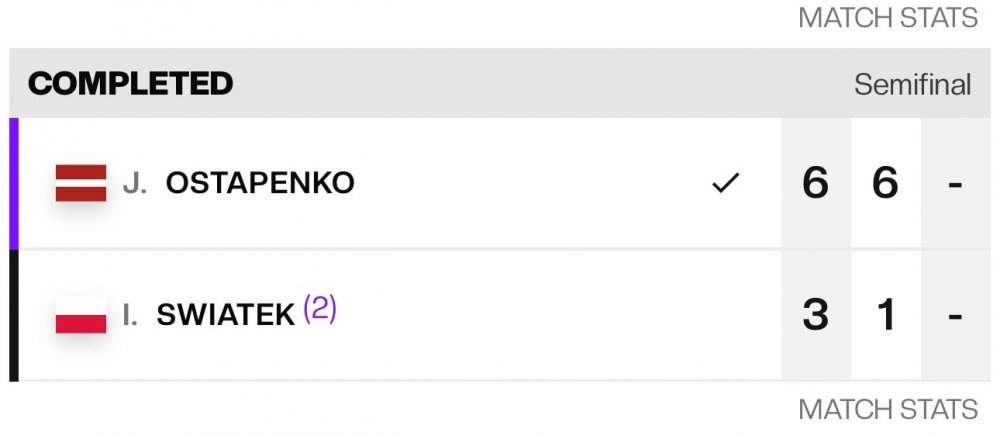
Task: Click Ostapenko's second set score 6
Action: click(x=885, y=184)
